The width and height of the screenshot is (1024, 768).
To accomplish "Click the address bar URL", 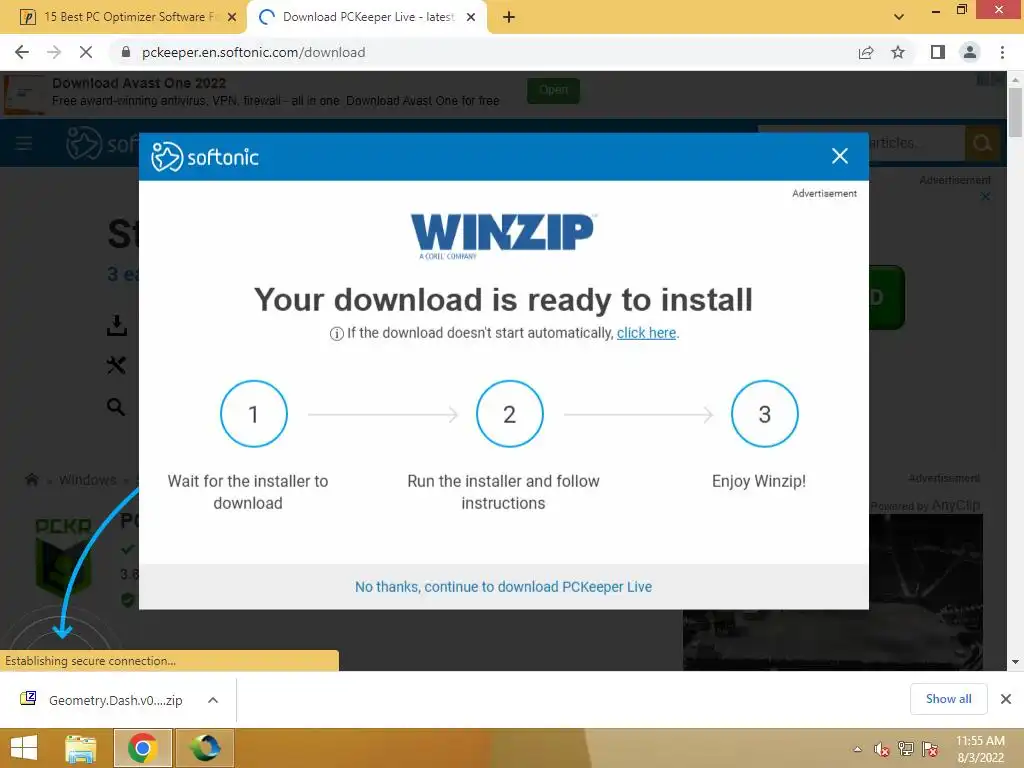I will (253, 52).
